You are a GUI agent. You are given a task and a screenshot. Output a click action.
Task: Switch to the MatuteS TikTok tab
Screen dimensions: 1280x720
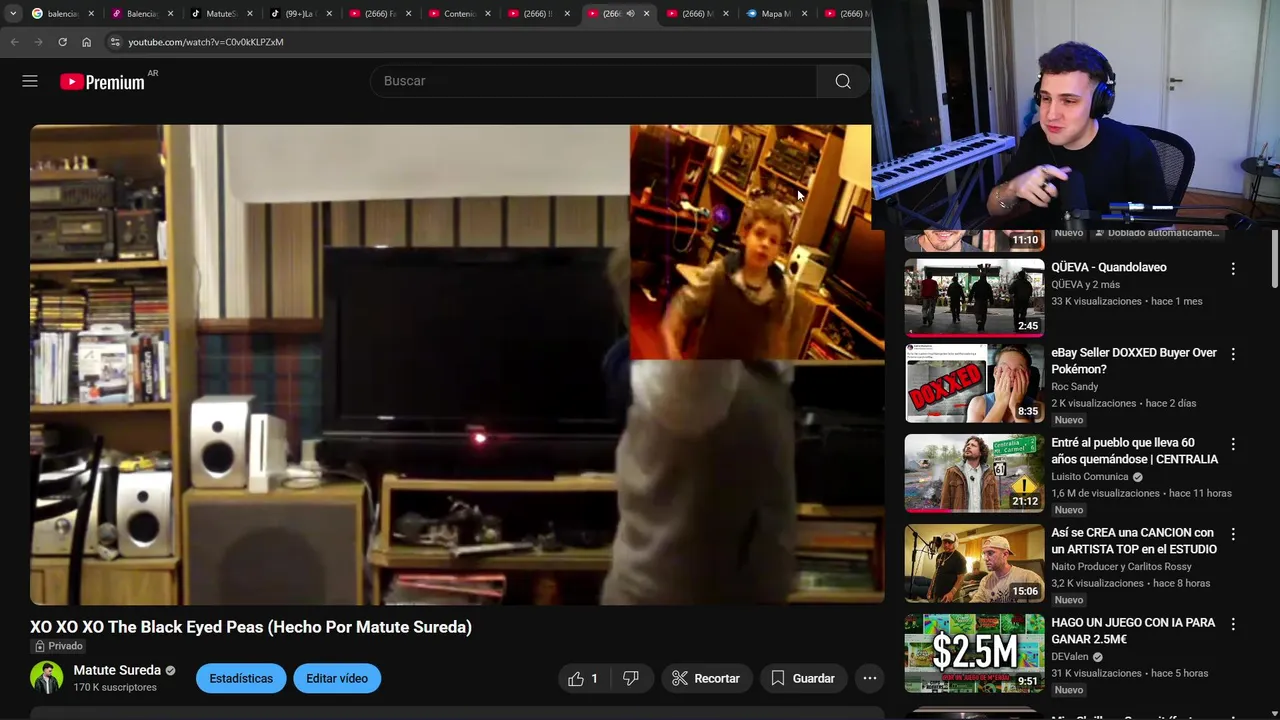220,14
